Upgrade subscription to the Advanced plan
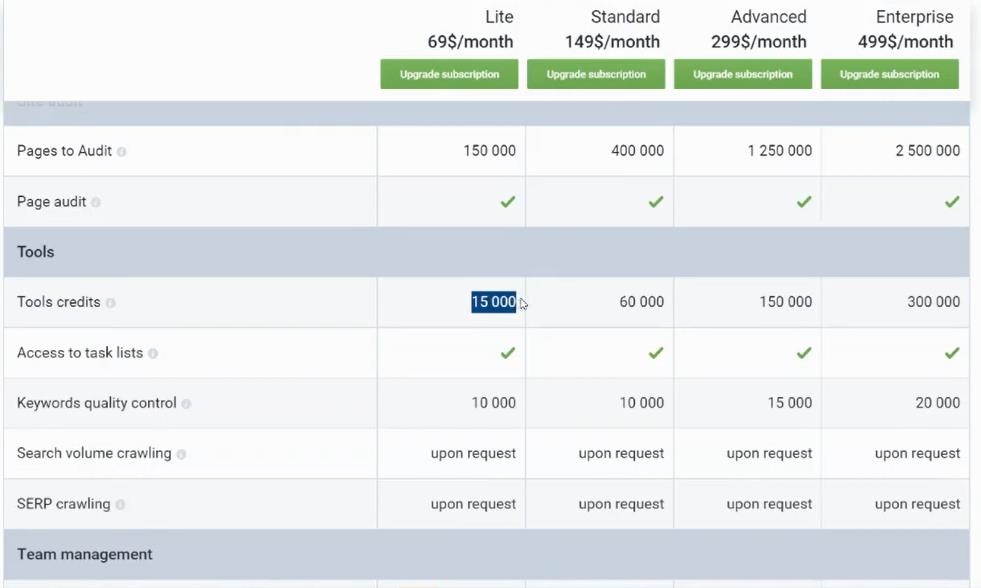Viewport: 981px width, 588px height. [x=743, y=74]
